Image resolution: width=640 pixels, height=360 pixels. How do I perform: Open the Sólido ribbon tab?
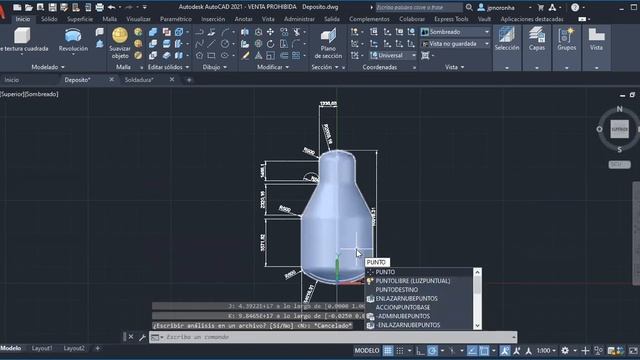click(x=49, y=19)
